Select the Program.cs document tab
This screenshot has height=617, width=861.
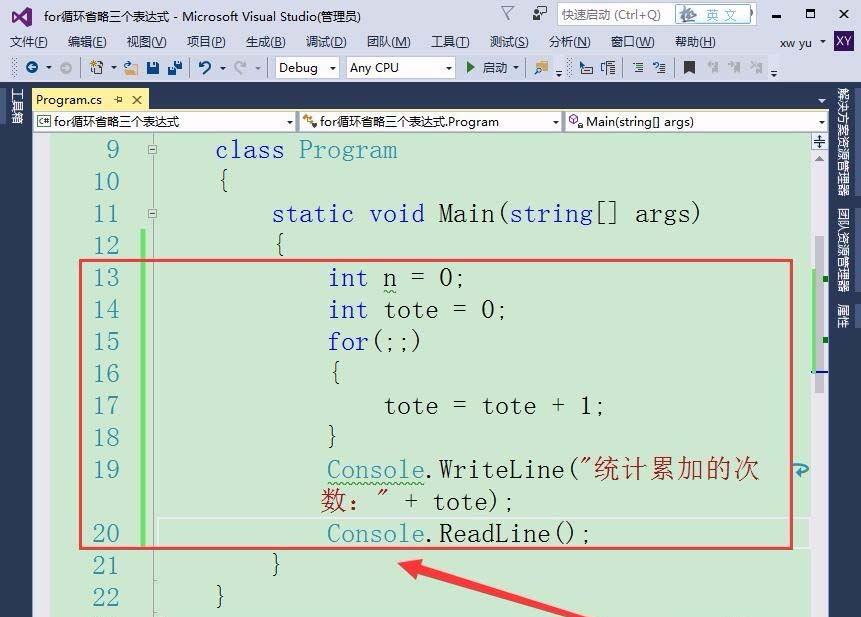69,99
